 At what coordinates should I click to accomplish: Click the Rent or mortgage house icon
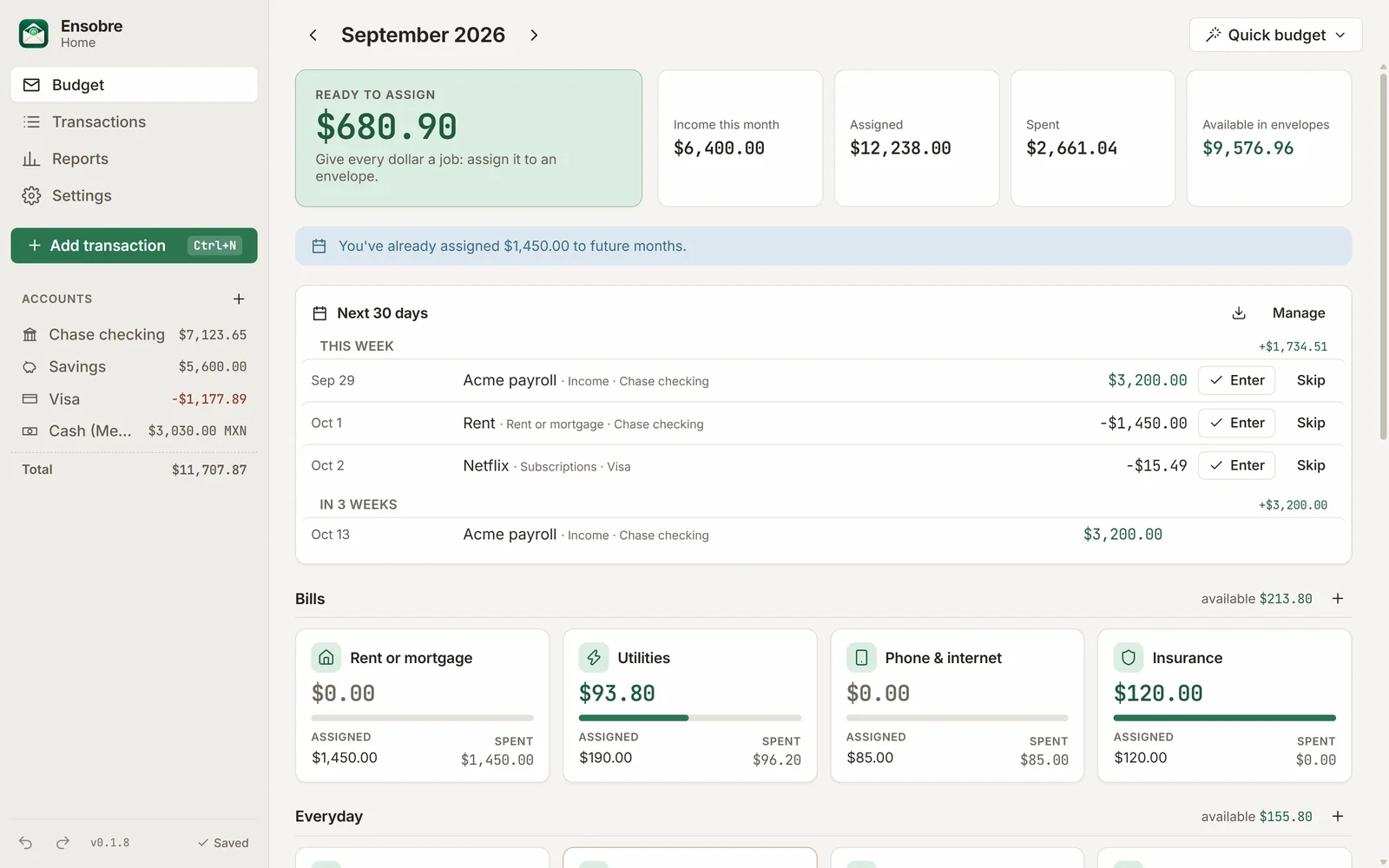pos(326,658)
